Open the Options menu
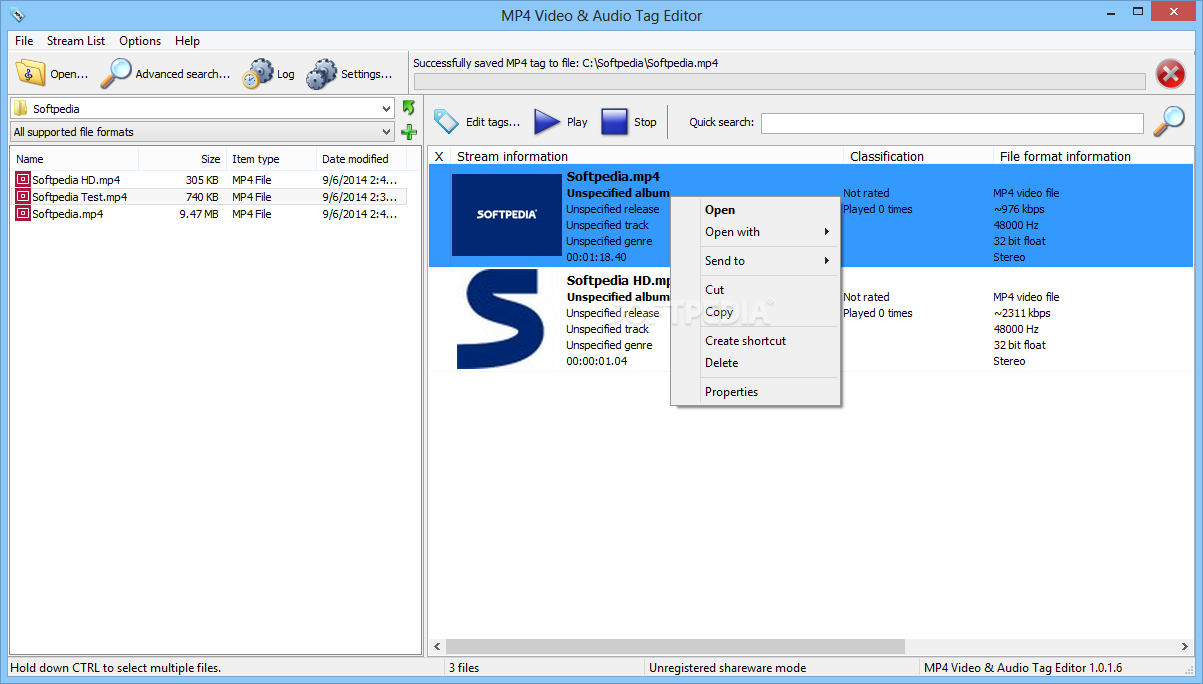Viewport: 1203px width, 684px height. click(x=140, y=41)
